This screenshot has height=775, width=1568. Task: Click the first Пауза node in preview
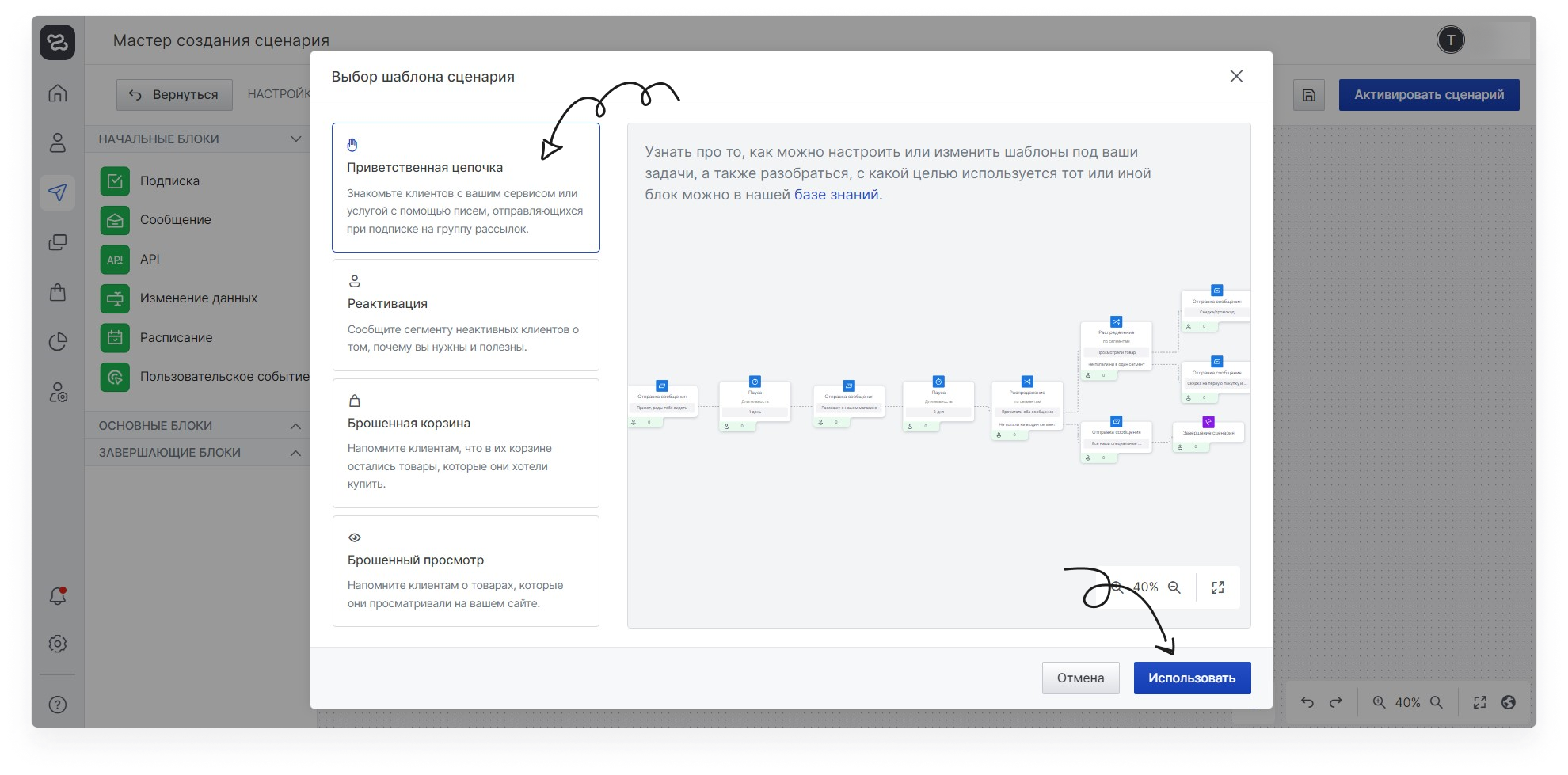tap(755, 404)
